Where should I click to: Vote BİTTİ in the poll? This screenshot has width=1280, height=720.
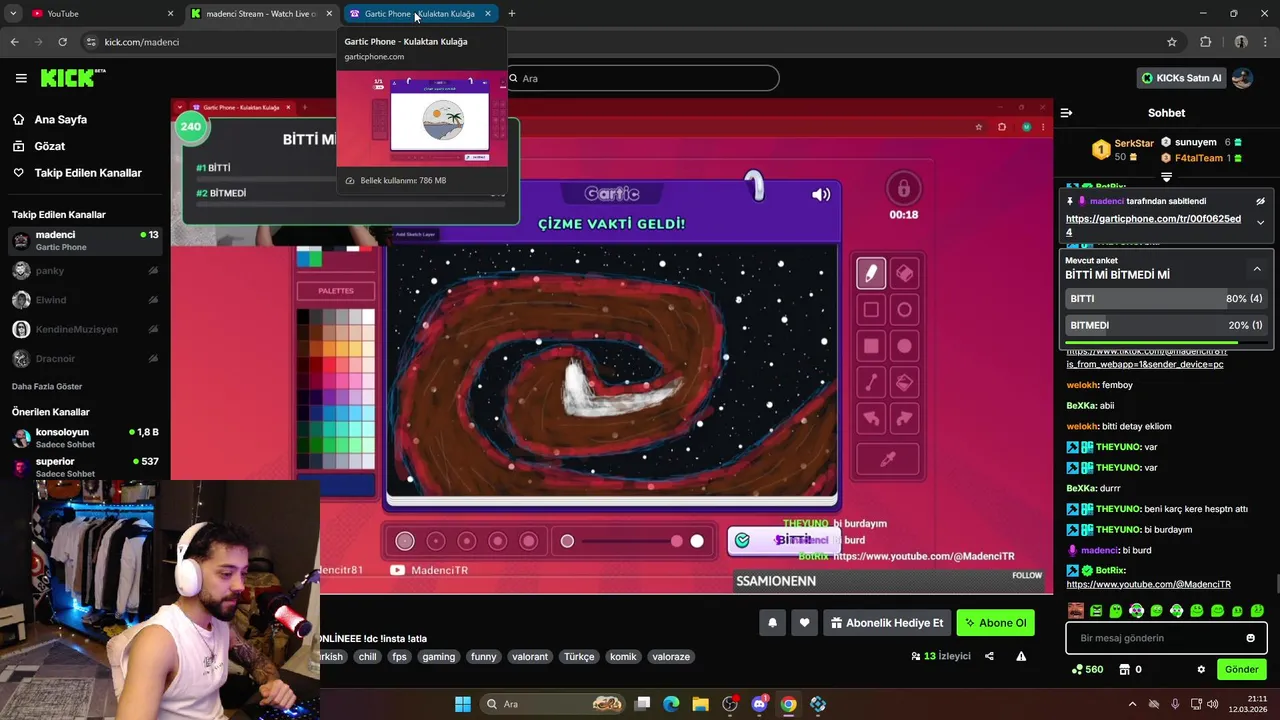point(1166,299)
